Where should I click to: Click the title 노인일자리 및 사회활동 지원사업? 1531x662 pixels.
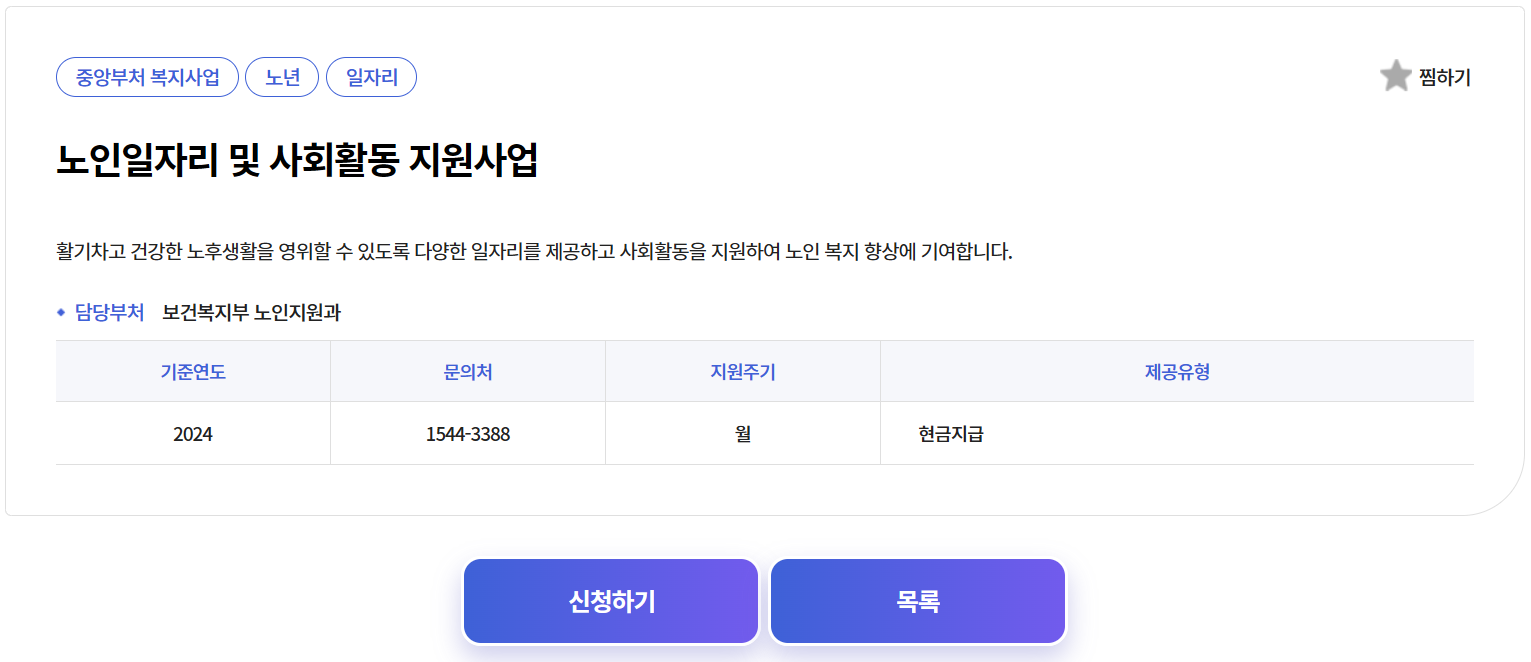297,160
